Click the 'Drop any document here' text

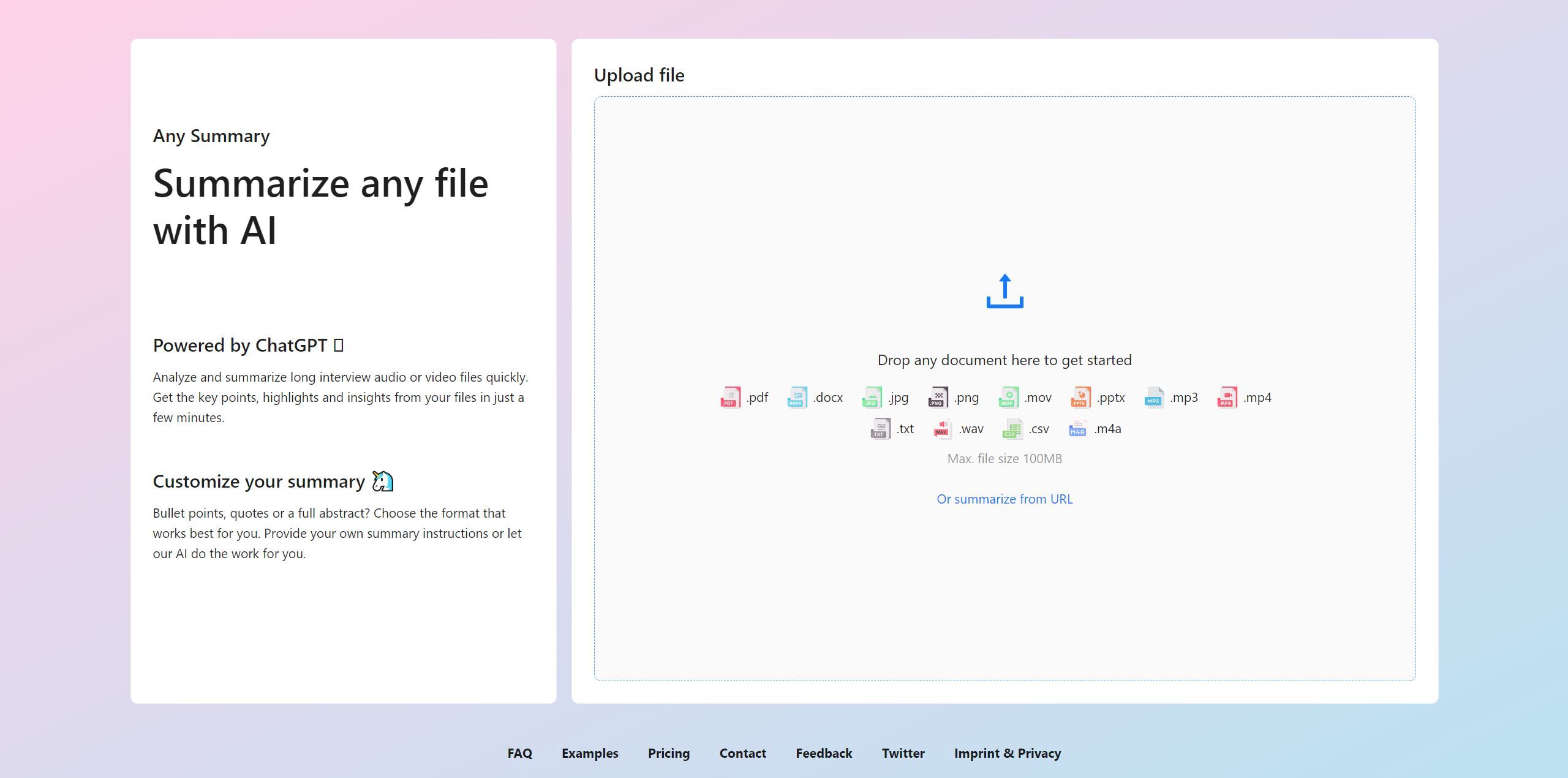tap(1005, 360)
